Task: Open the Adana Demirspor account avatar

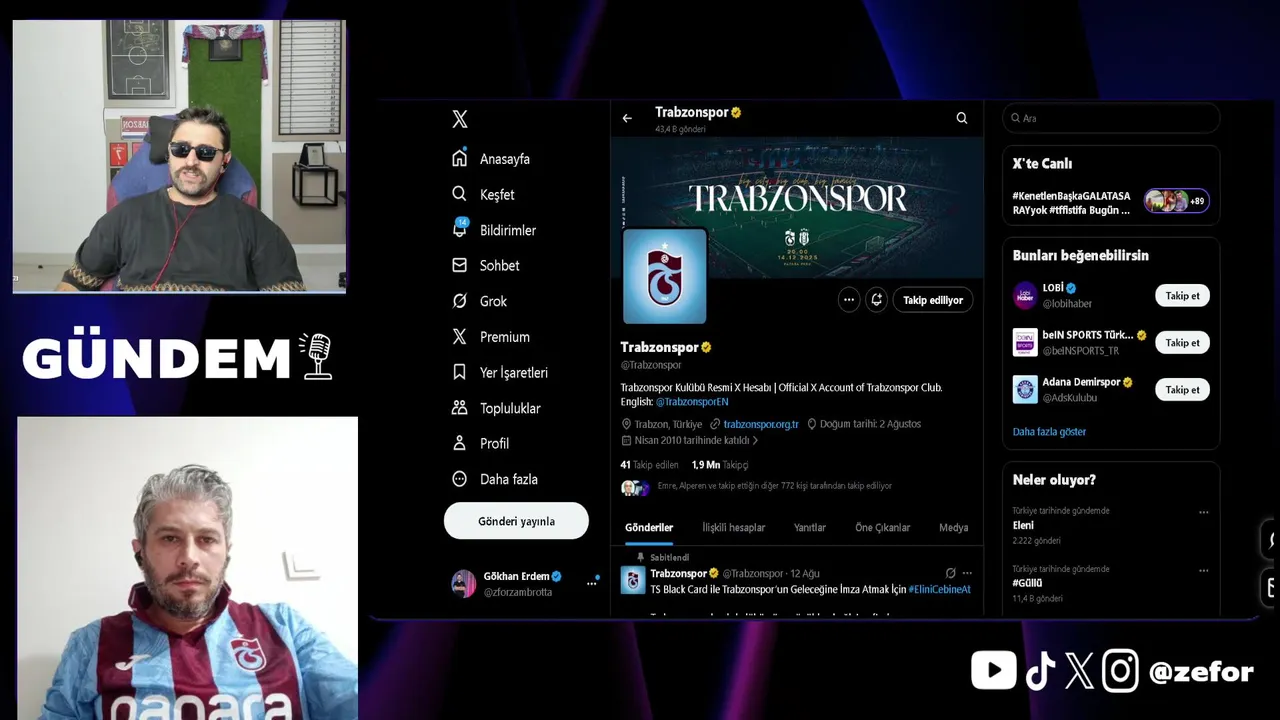Action: click(1025, 389)
